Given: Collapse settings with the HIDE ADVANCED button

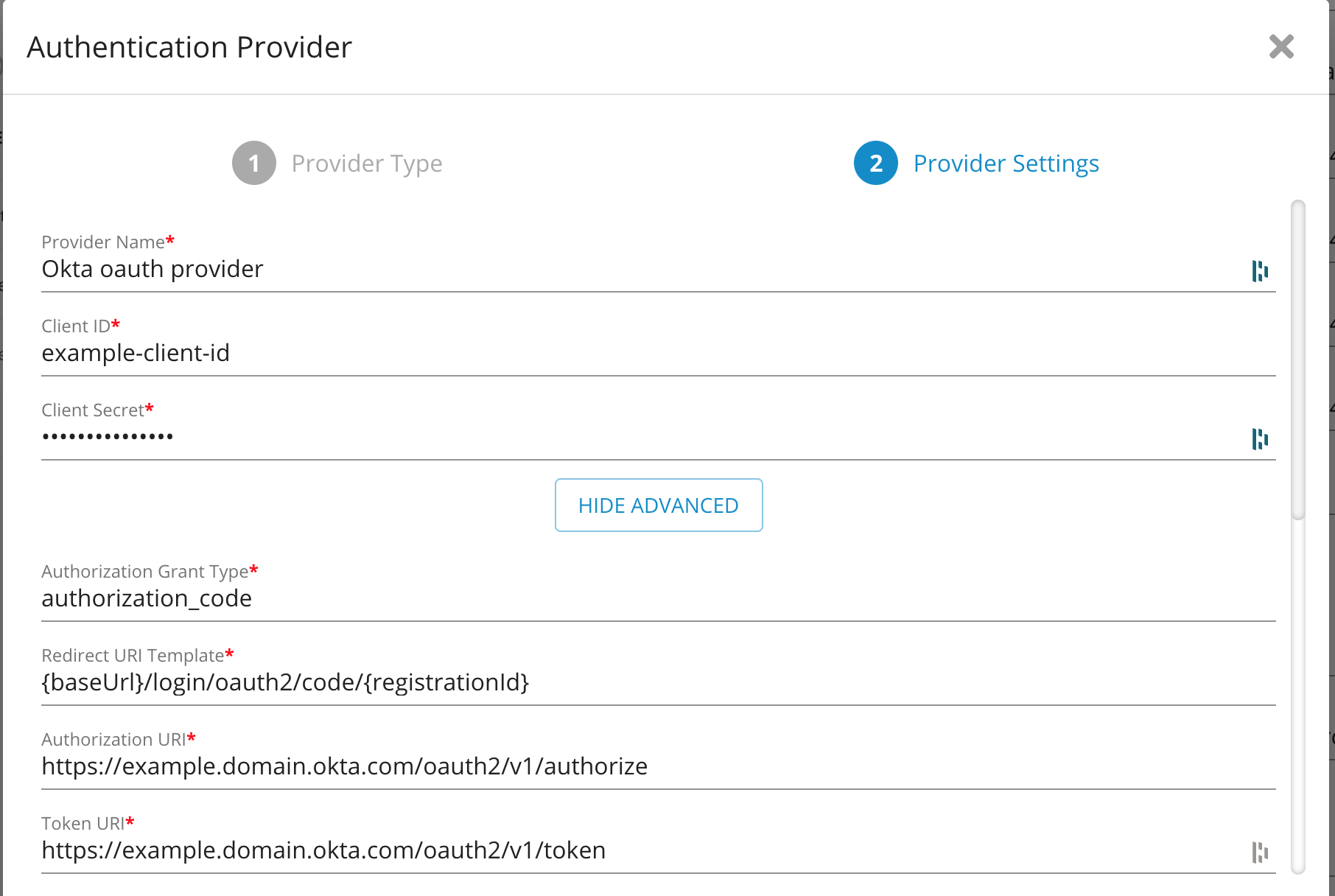Looking at the screenshot, I should [658, 505].
